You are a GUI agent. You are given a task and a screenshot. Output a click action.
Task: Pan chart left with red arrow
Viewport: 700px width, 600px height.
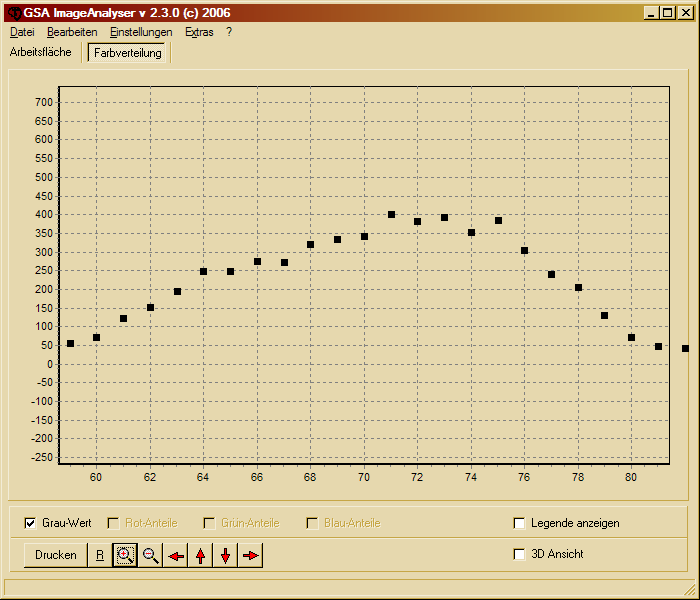coord(176,555)
